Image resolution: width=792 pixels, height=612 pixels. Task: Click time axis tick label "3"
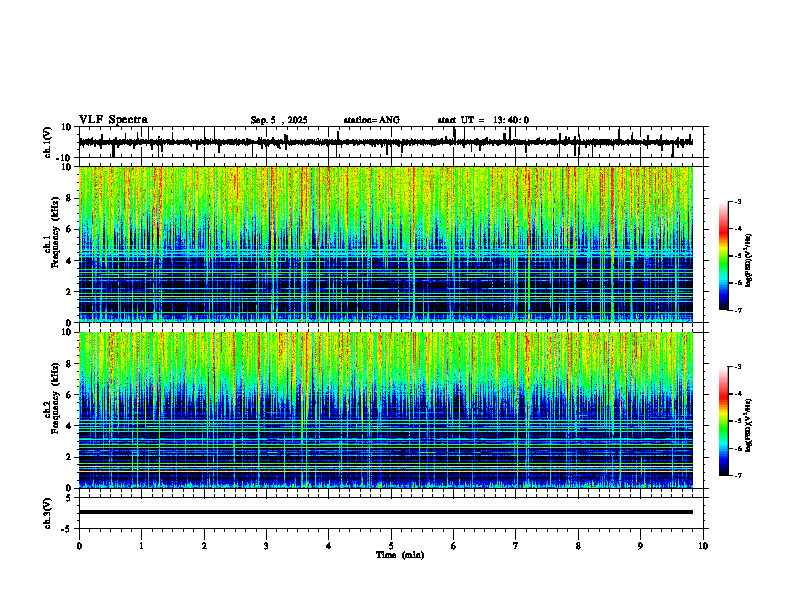click(x=266, y=546)
